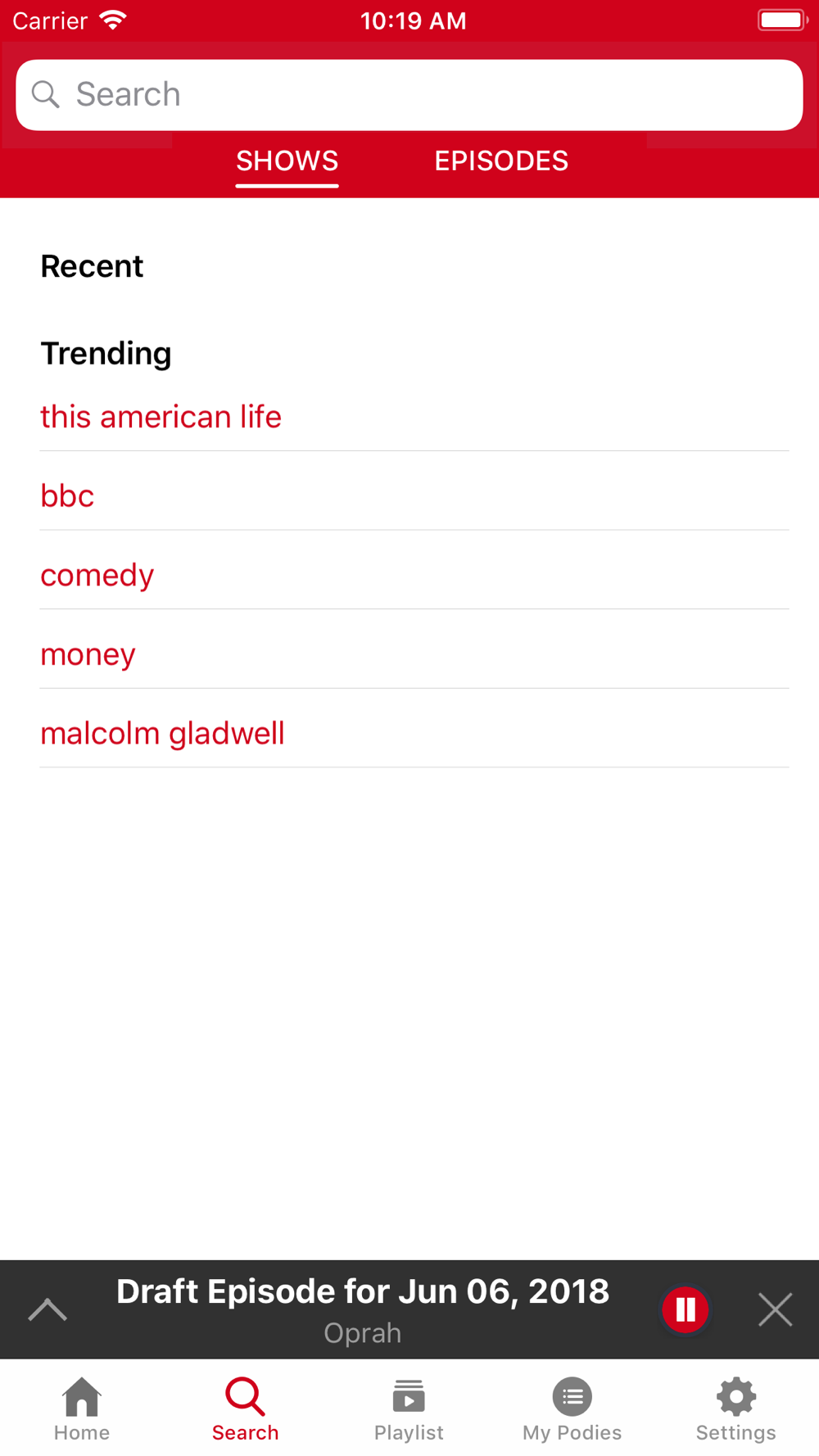
Task: Select trending term malcolm gladwell
Action: [162, 734]
